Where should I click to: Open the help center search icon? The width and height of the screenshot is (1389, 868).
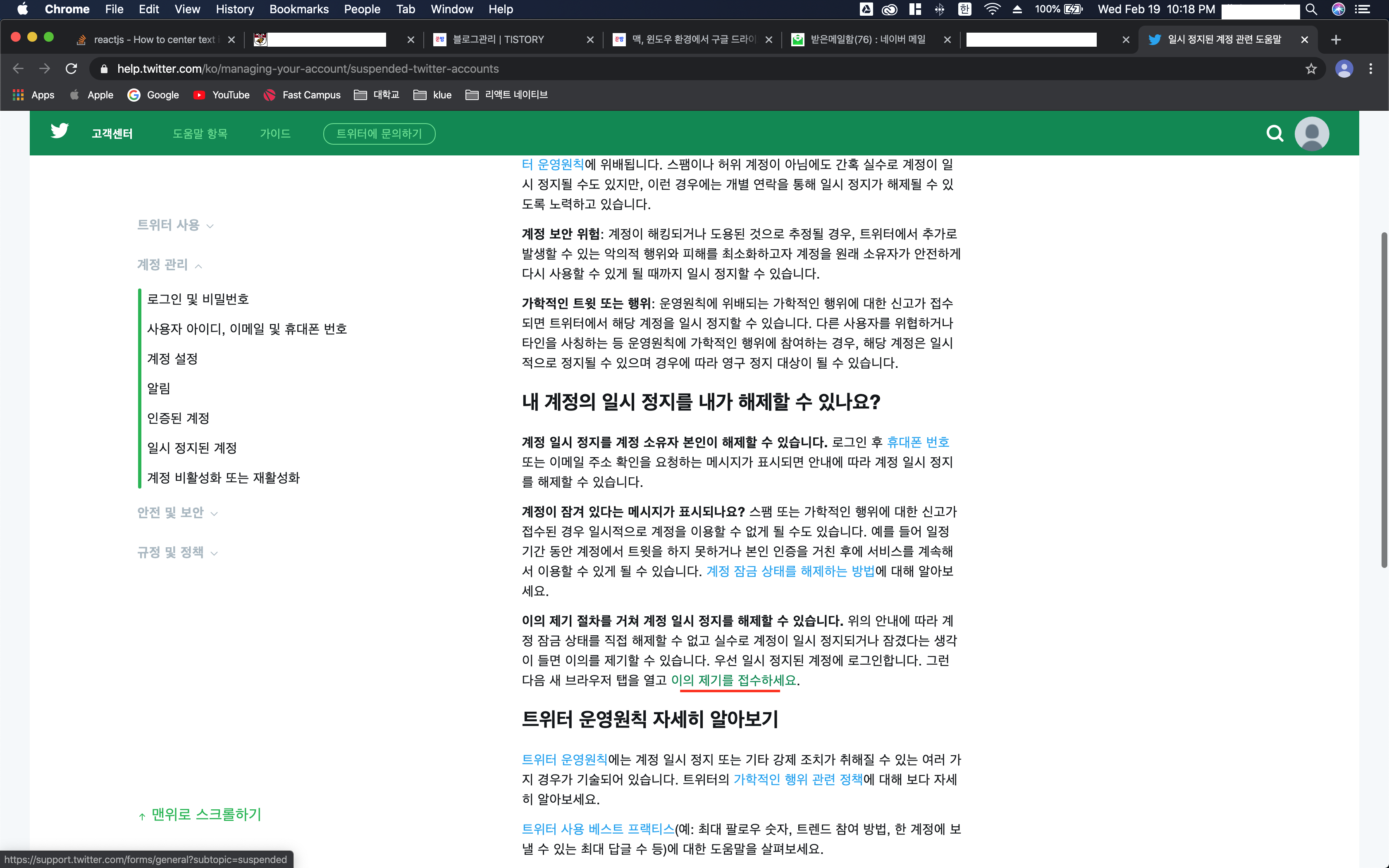(1274, 133)
